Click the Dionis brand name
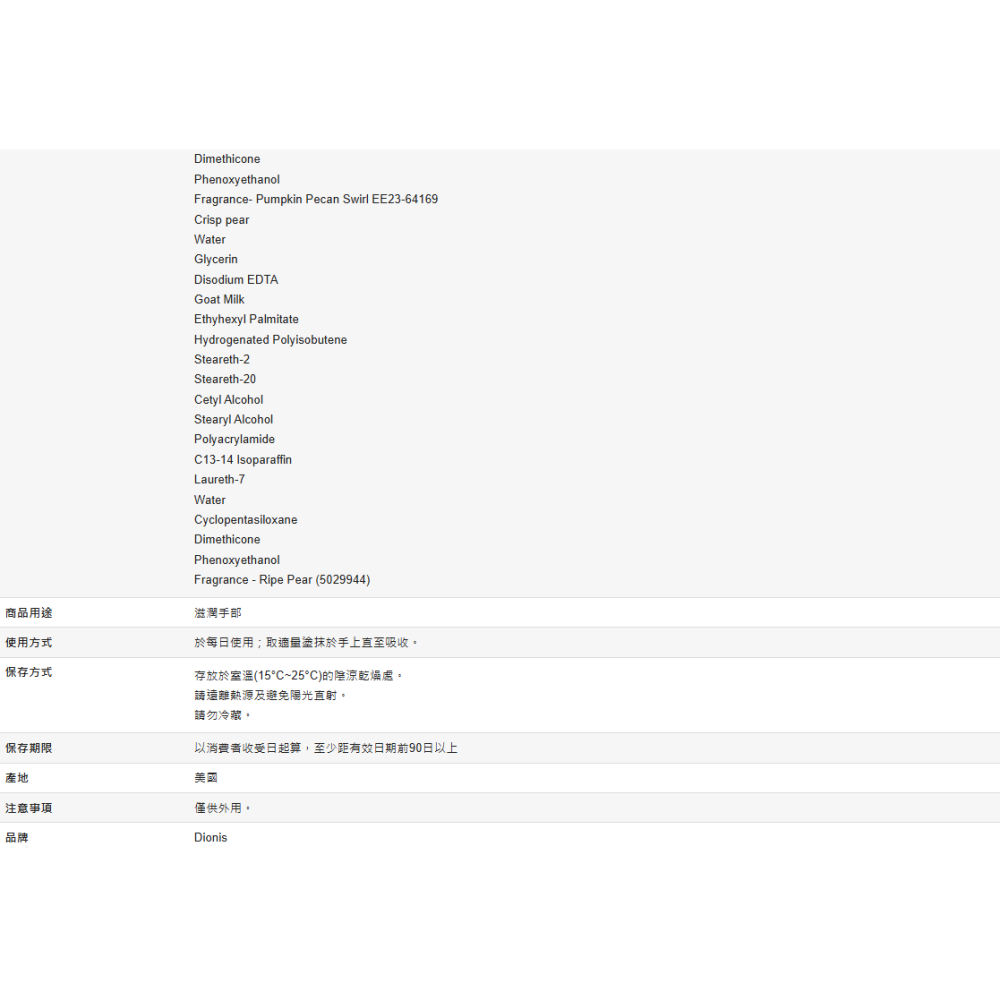The height and width of the screenshot is (1000, 1000). click(x=210, y=838)
